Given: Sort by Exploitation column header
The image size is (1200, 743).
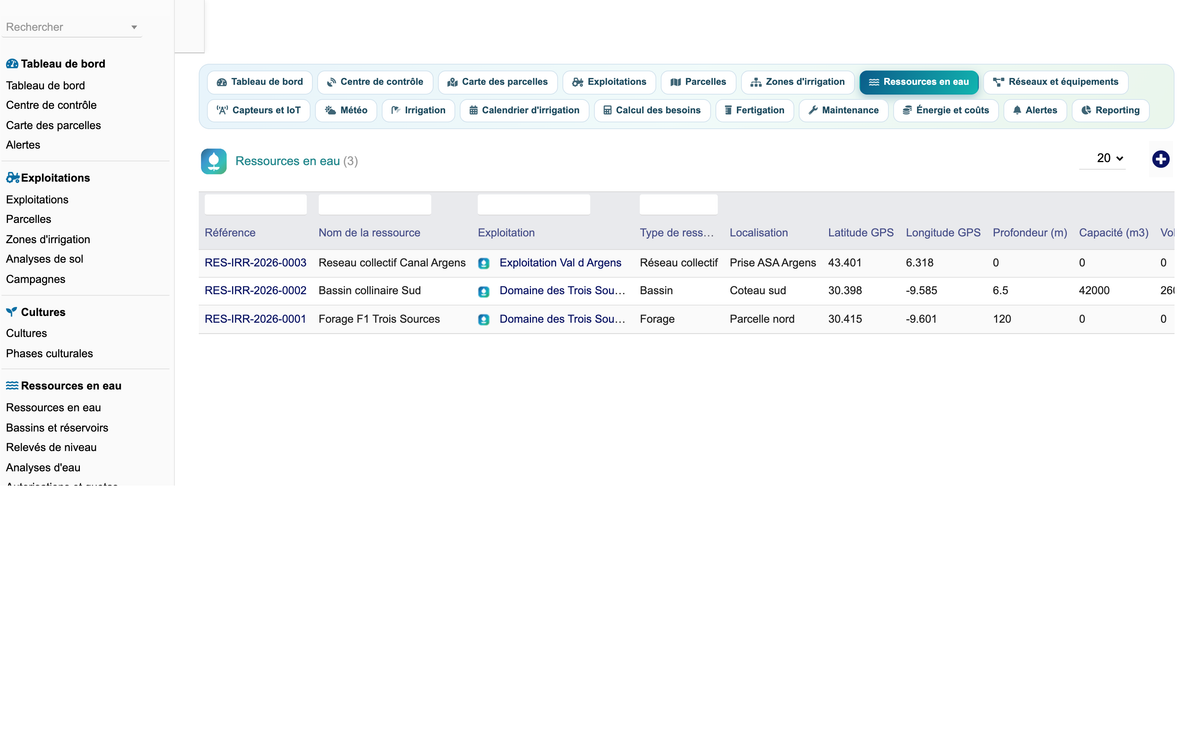Looking at the screenshot, I should [506, 233].
